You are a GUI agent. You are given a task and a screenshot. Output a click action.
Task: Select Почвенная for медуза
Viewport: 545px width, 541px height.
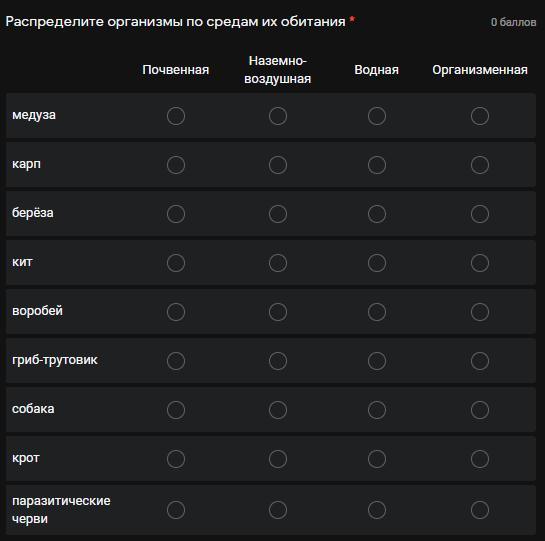point(176,116)
